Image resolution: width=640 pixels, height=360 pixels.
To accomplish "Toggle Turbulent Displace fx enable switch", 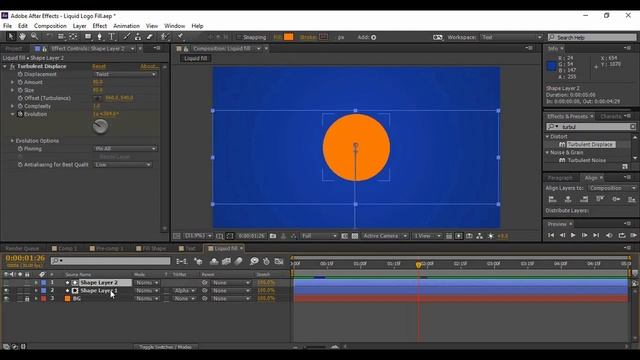I will coord(12,66).
